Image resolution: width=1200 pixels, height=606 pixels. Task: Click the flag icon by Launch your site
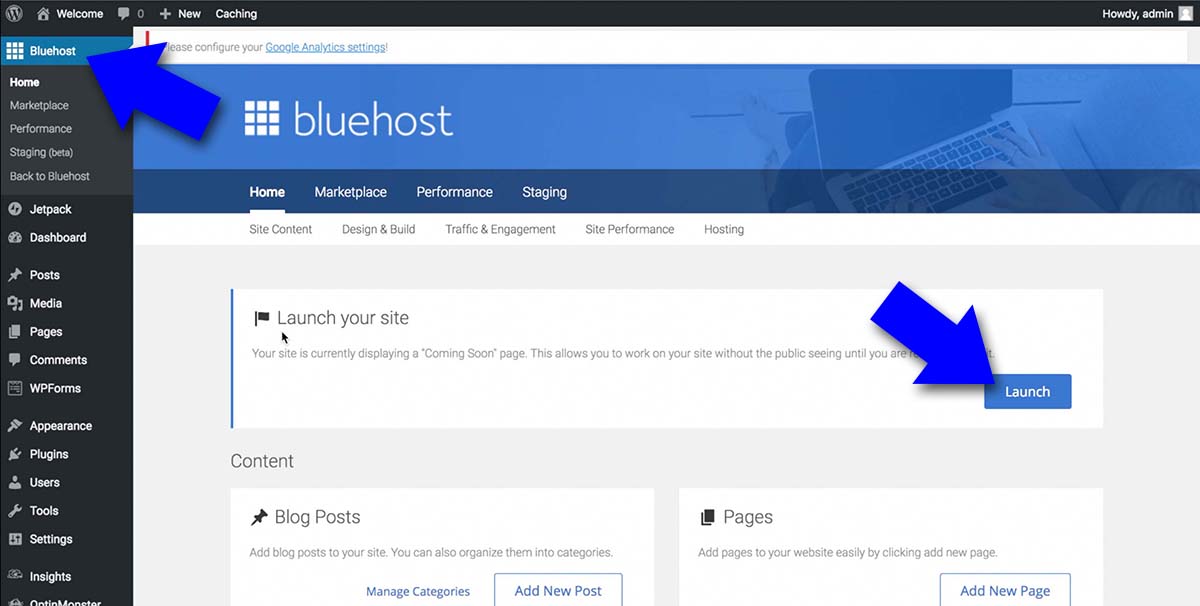point(262,319)
